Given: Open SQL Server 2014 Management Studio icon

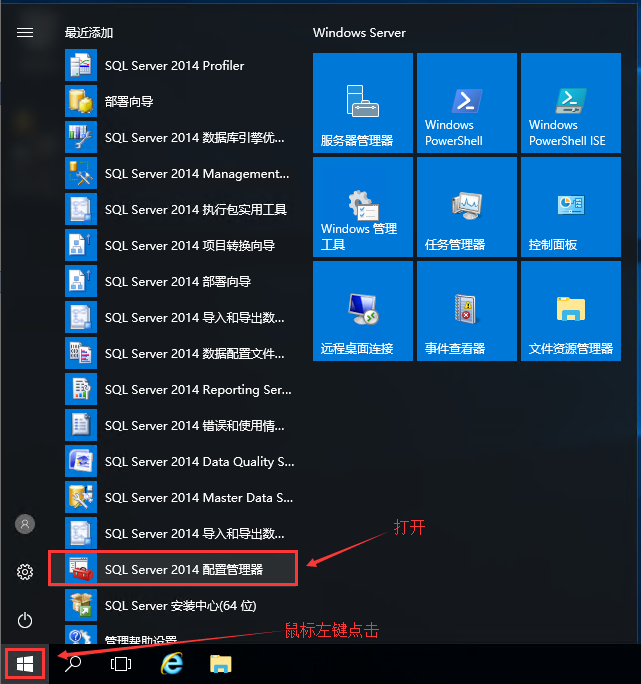Looking at the screenshot, I should coord(81,173).
